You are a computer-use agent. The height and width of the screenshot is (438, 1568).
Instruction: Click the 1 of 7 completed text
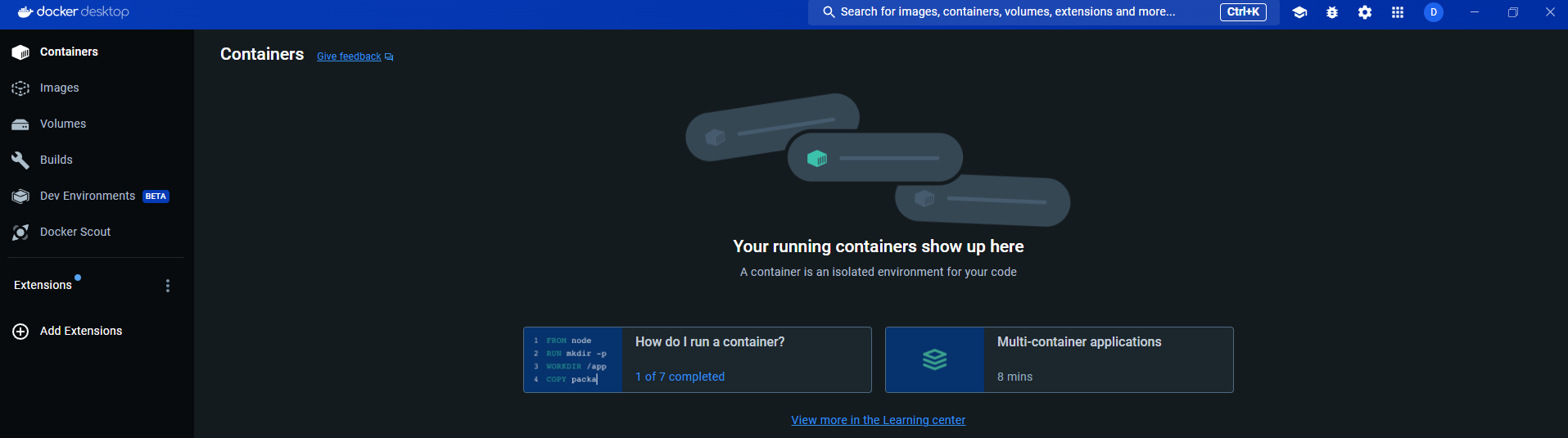pyautogui.click(x=680, y=377)
